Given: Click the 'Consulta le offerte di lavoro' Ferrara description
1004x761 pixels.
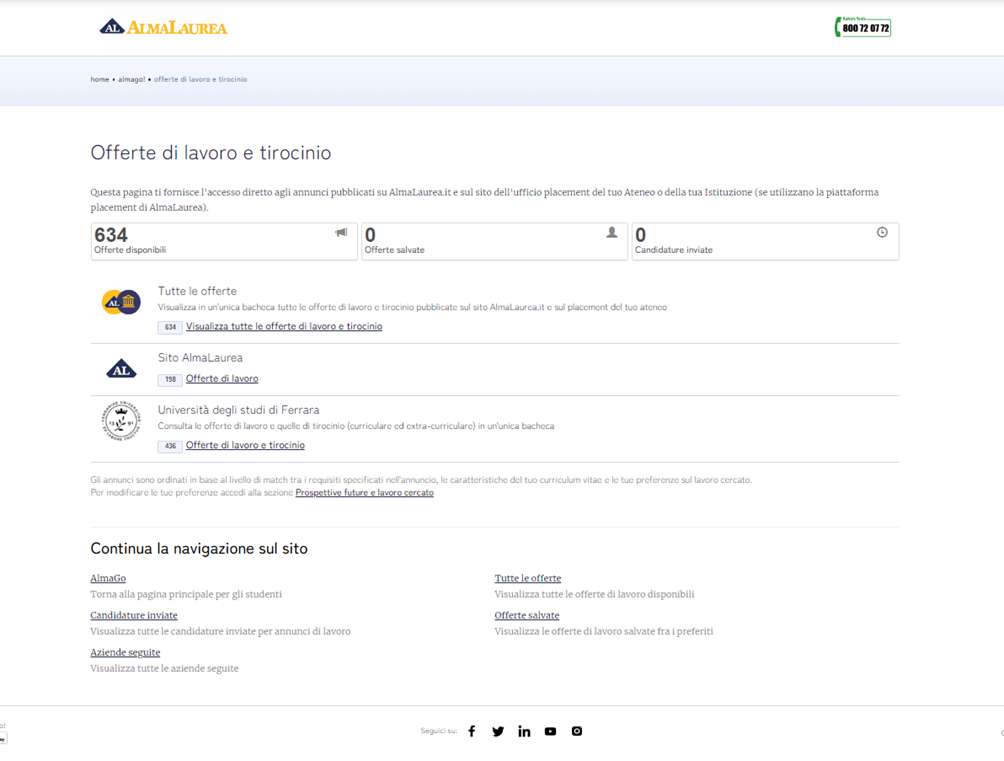Looking at the screenshot, I should (x=356, y=426).
